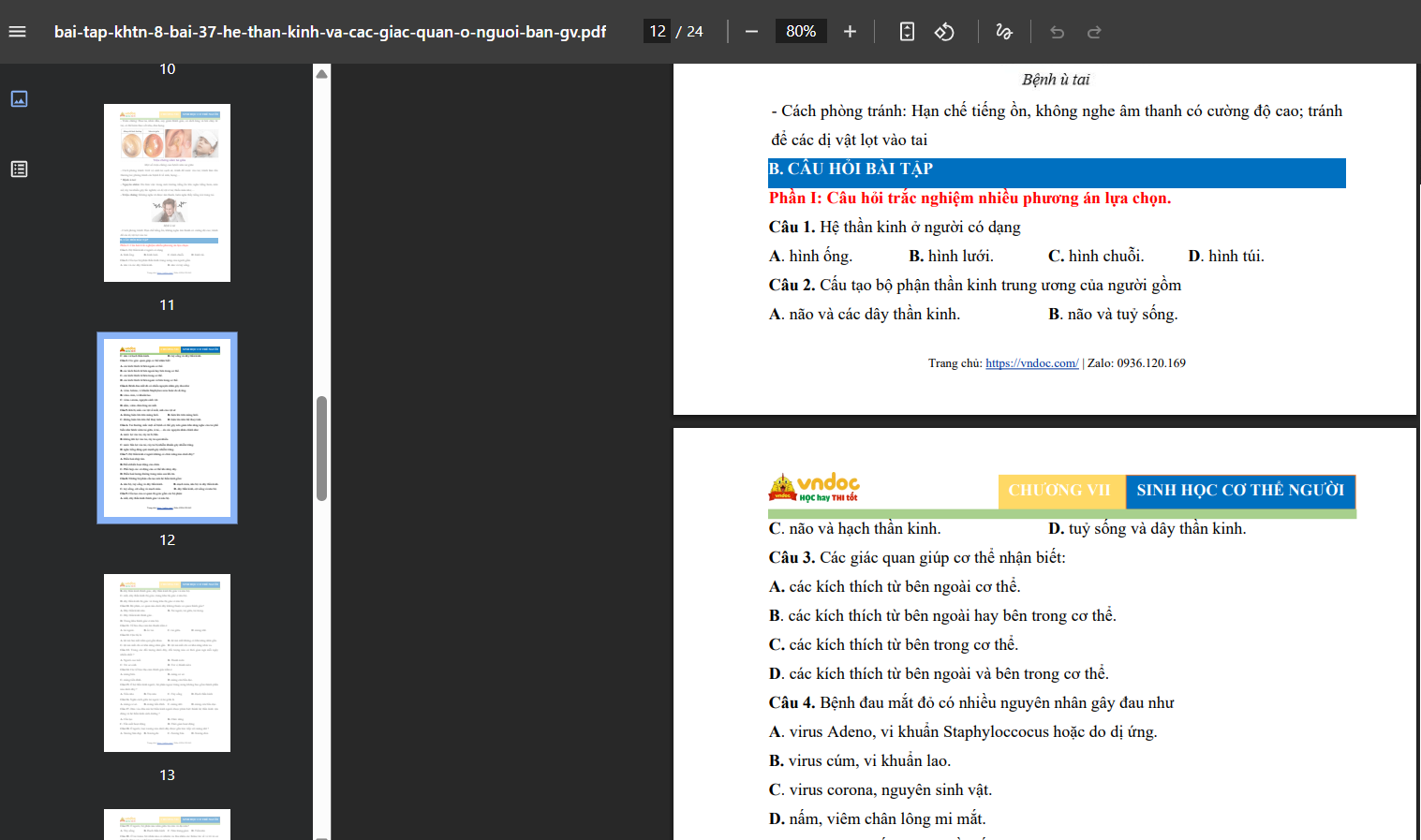Click answer 'A. hình ống.'
Image resolution: width=1421 pixels, height=840 pixels.
[x=810, y=256]
